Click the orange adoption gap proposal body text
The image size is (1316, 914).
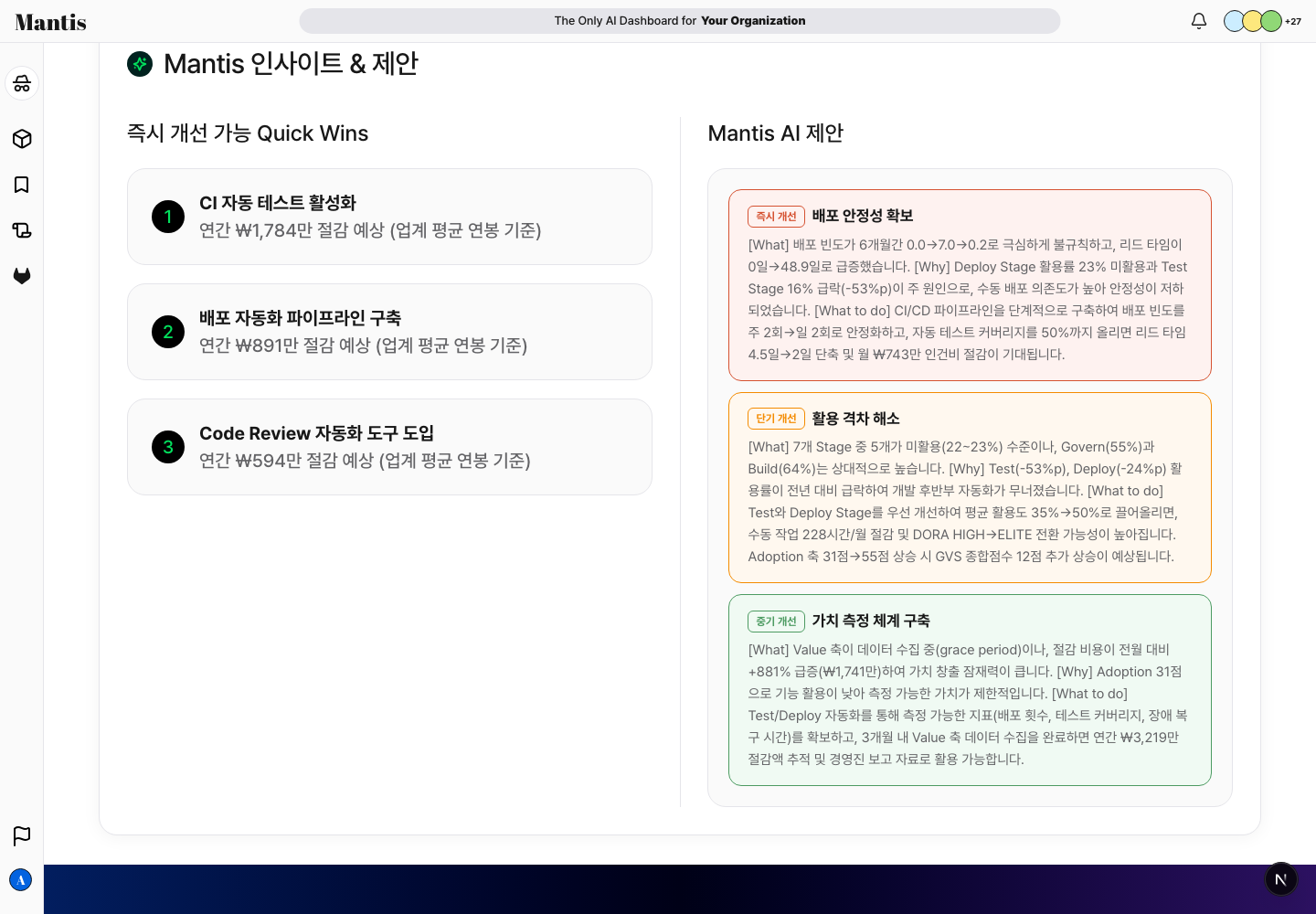coord(967,502)
